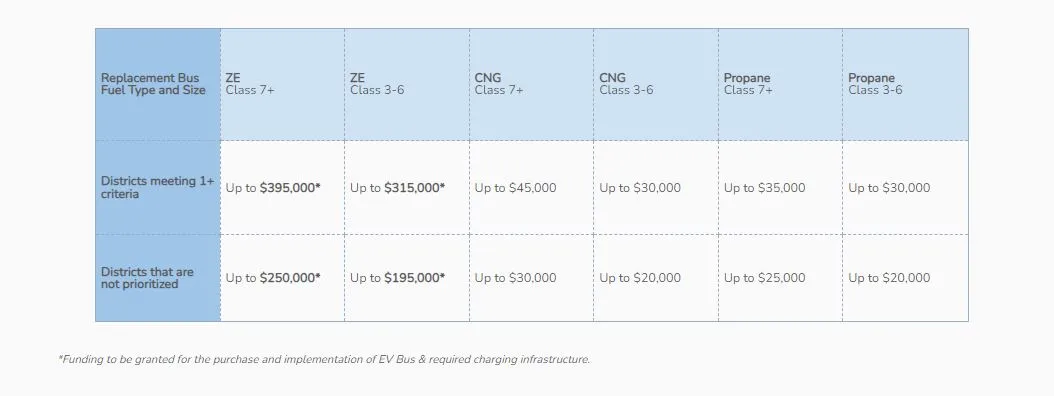
Task: Click the Up to $195,000* cell
Action: click(x=397, y=278)
